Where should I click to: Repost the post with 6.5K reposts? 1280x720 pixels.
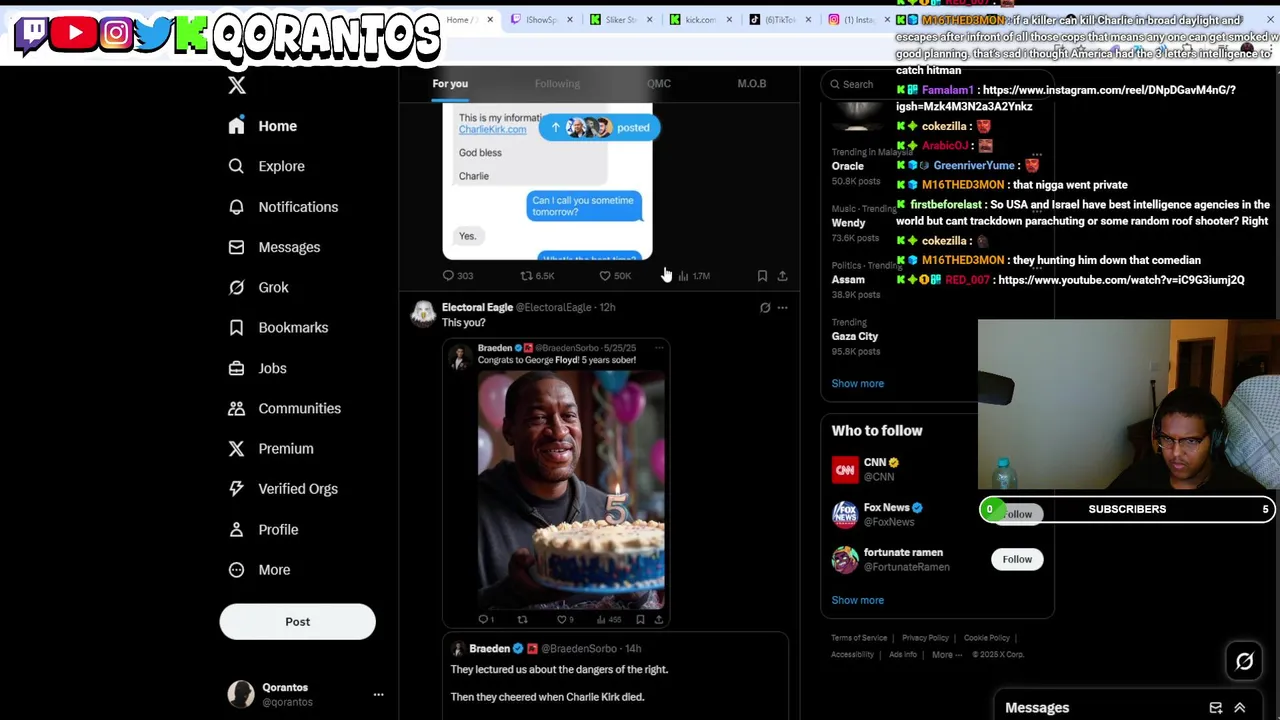point(537,276)
